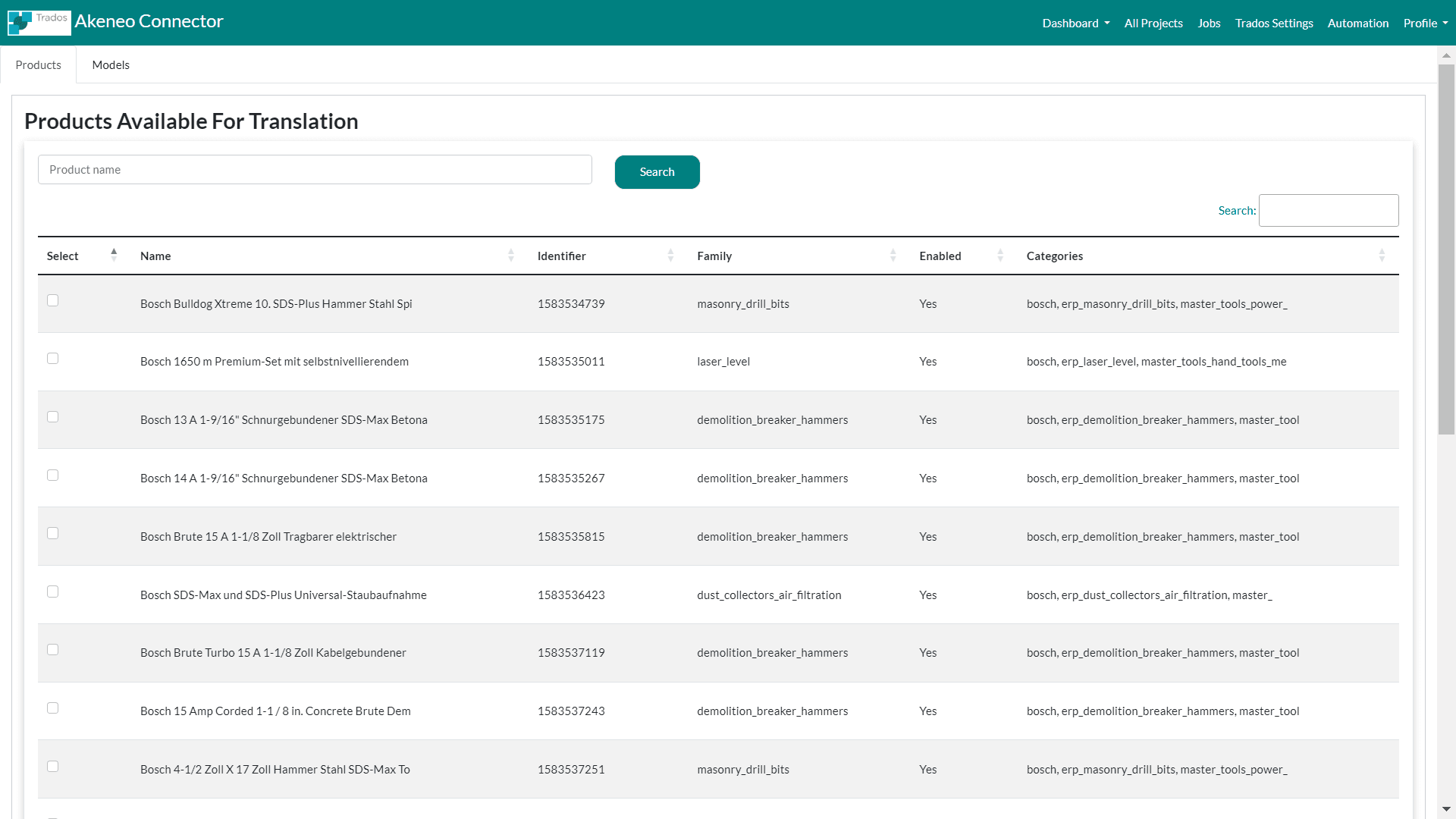Click Yes enabled cell for 1583536423
Screen dimensions: 1456x819
(928, 595)
